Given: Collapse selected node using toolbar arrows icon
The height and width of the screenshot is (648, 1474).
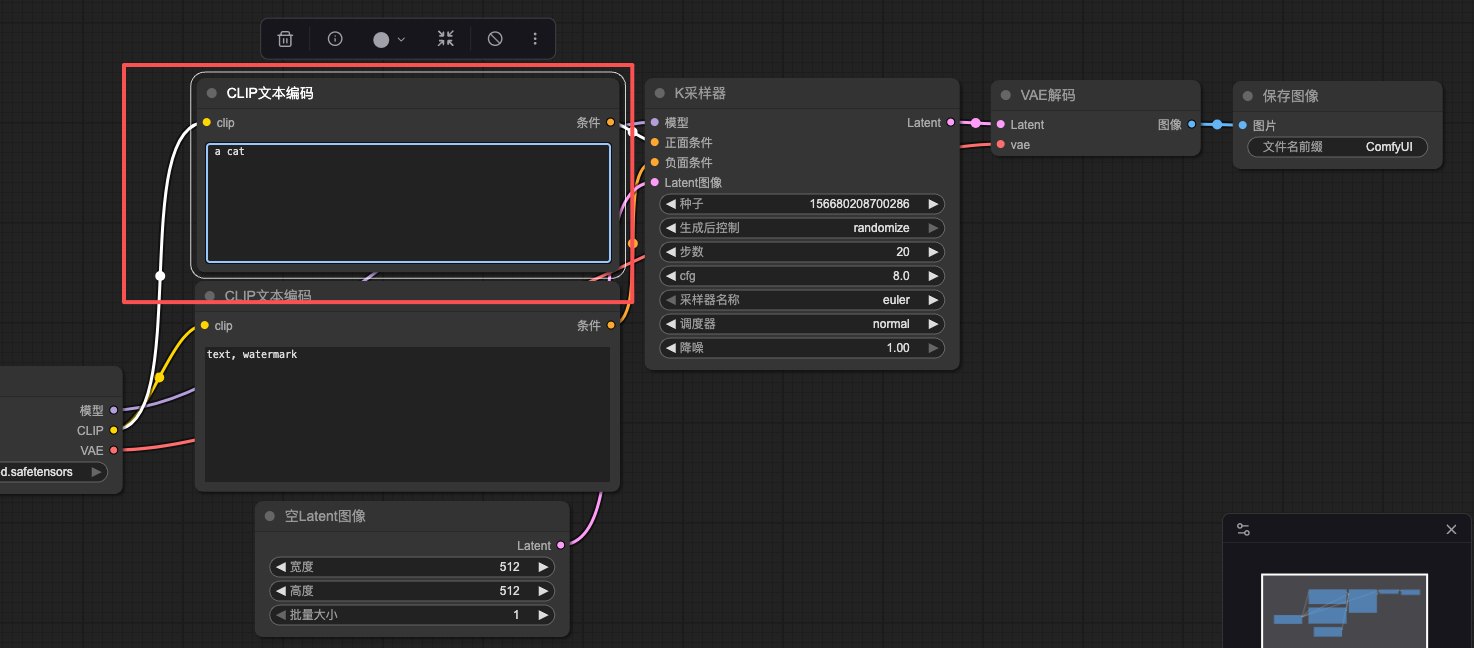Looking at the screenshot, I should click(x=445, y=39).
